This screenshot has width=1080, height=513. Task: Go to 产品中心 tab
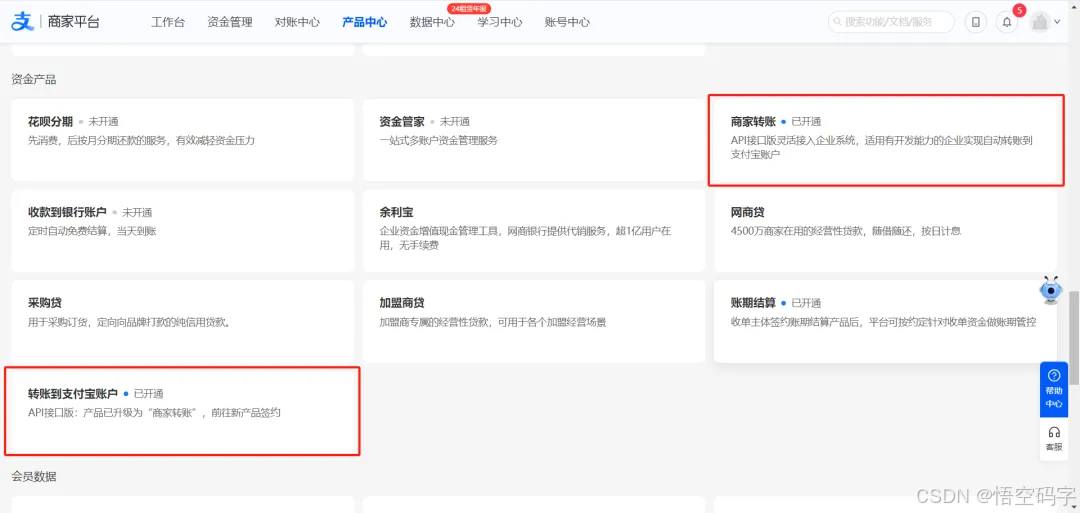364,22
